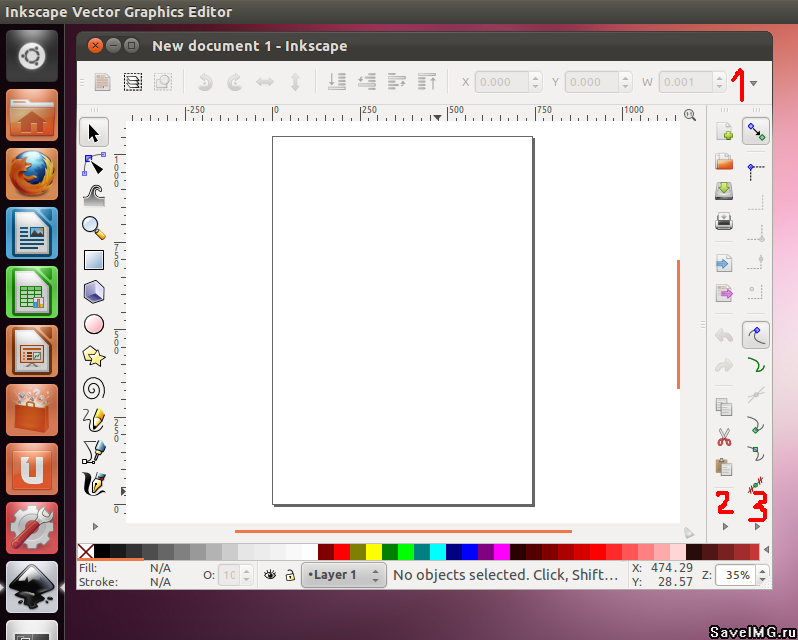
Task: Toggle Layer 1 visibility eye
Action: pos(270,575)
